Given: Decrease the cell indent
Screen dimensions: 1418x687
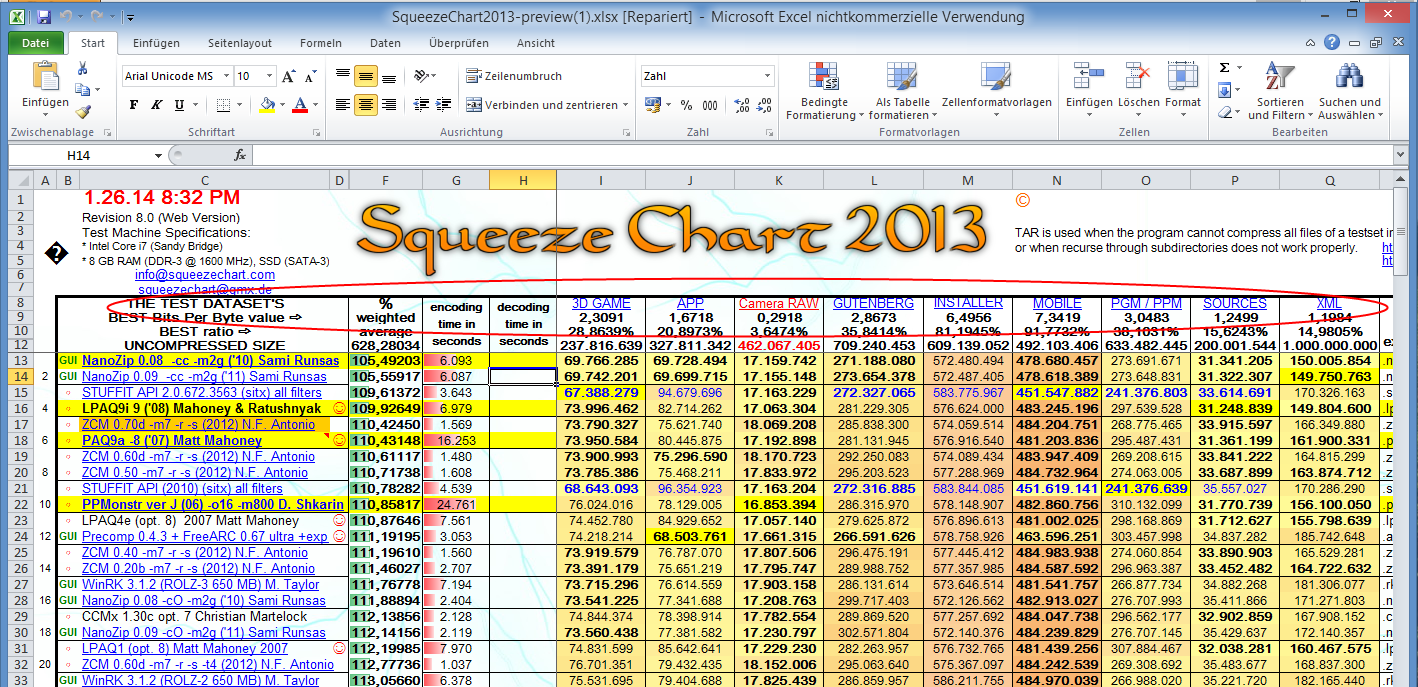Looking at the screenshot, I should coord(421,105).
